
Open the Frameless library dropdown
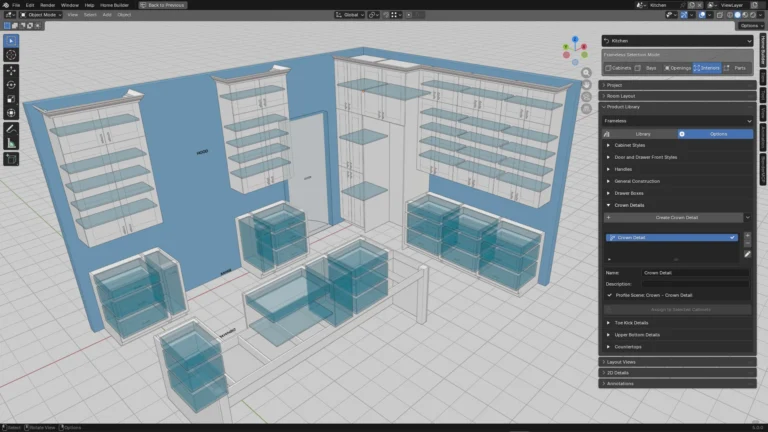tap(677, 121)
